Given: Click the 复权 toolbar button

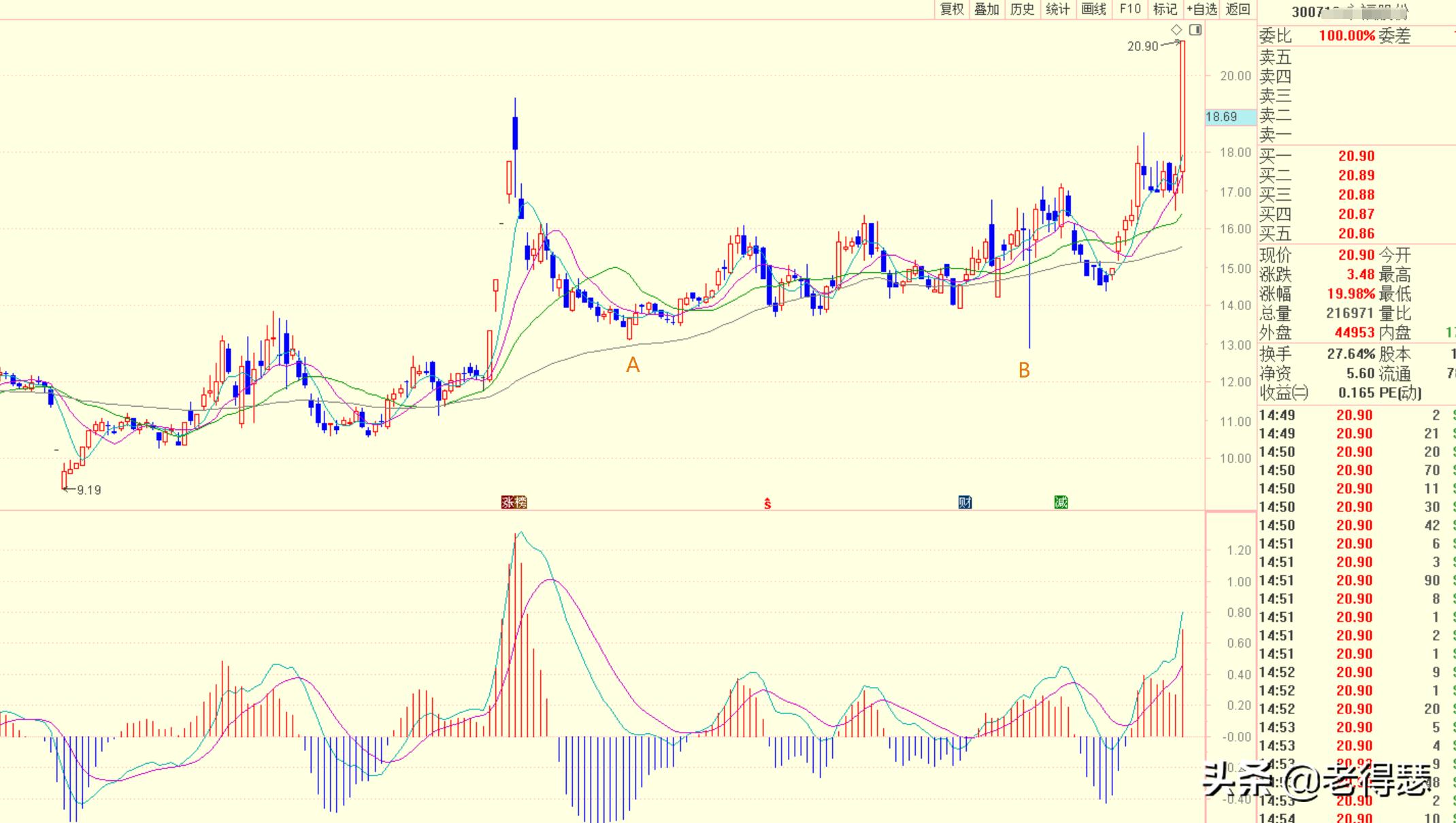Looking at the screenshot, I should [x=951, y=9].
